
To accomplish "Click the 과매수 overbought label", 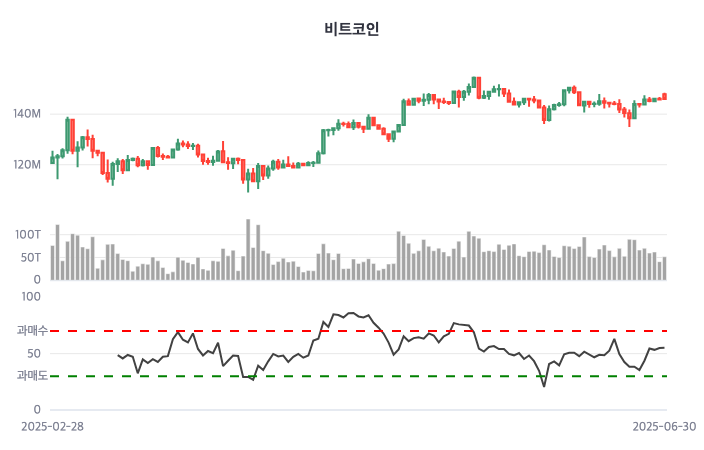I will [x=32, y=330].
